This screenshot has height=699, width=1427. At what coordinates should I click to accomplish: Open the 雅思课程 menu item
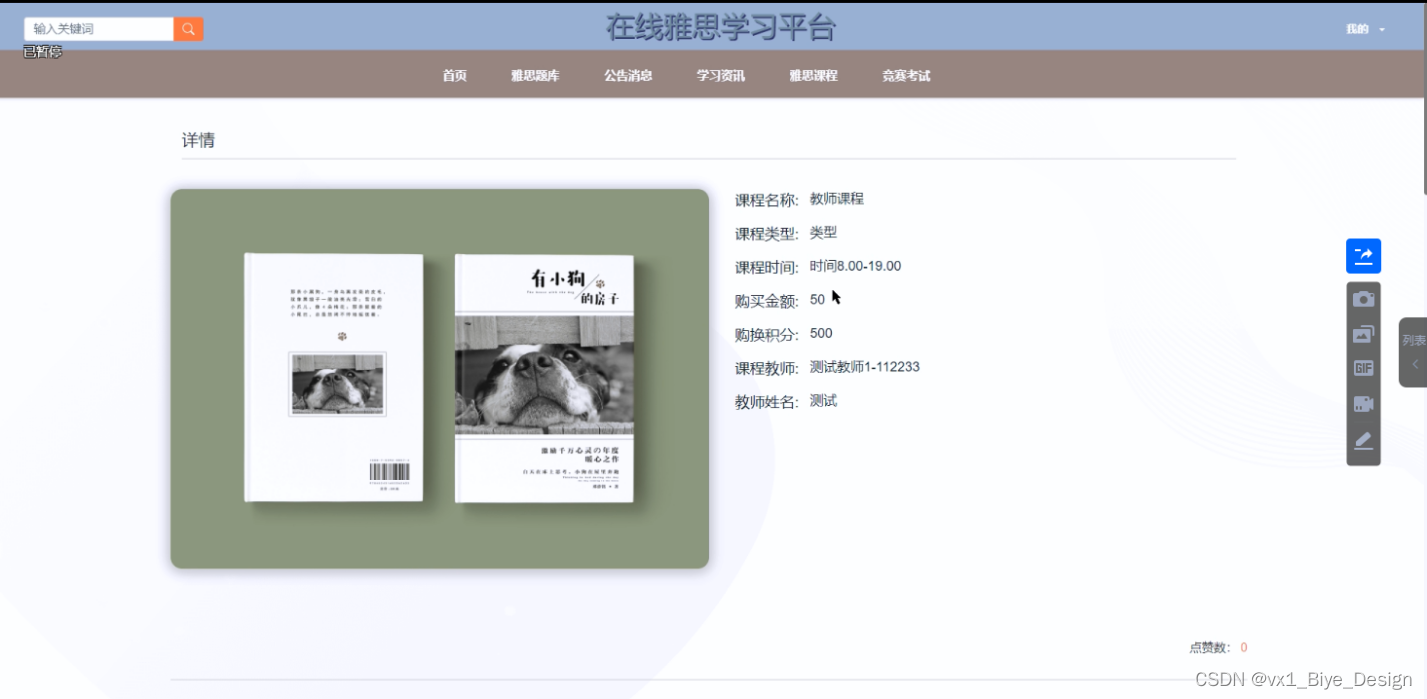coord(813,75)
